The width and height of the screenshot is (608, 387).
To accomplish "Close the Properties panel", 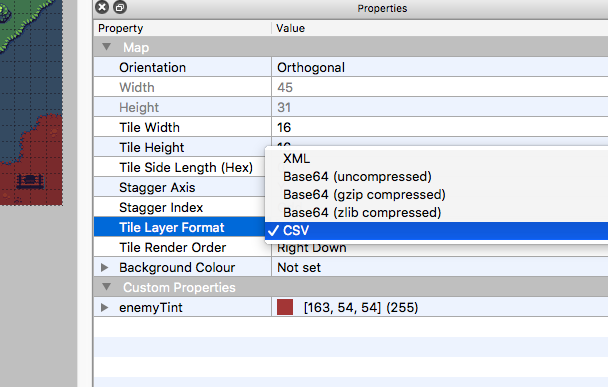I will tap(102, 7).
